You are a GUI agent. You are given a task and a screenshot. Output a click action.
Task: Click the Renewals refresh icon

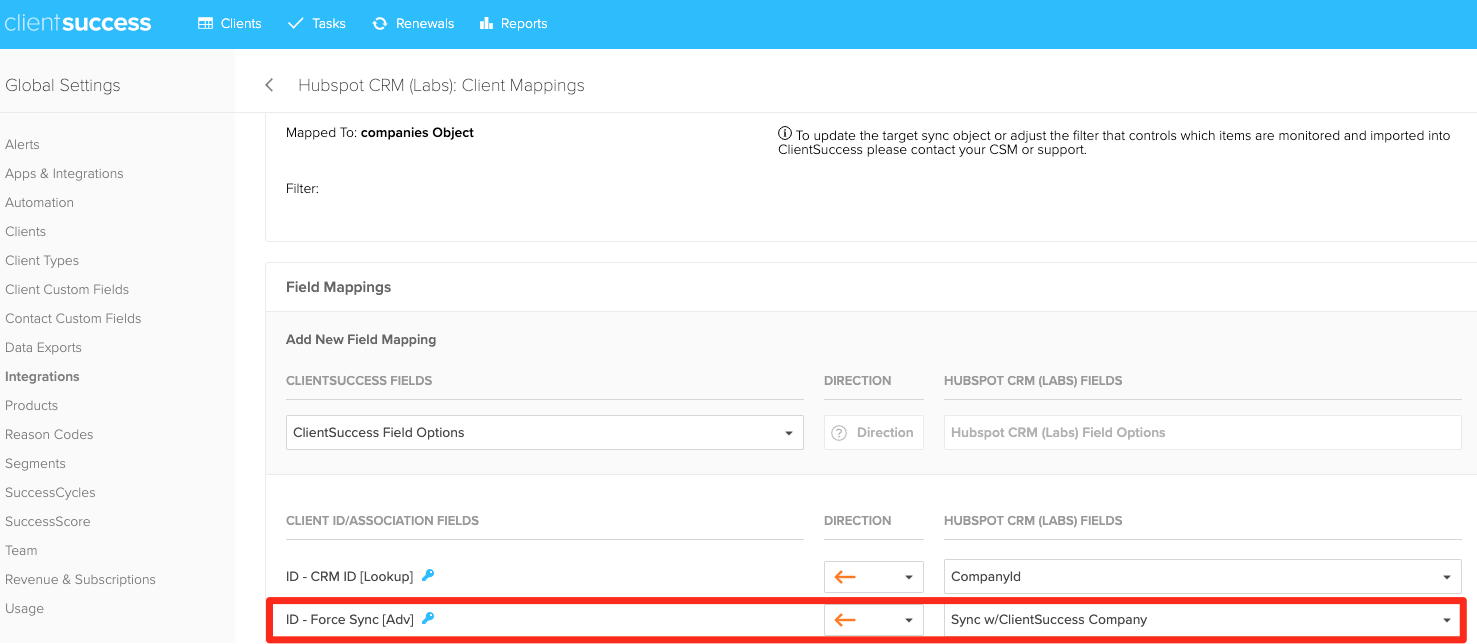coord(380,23)
